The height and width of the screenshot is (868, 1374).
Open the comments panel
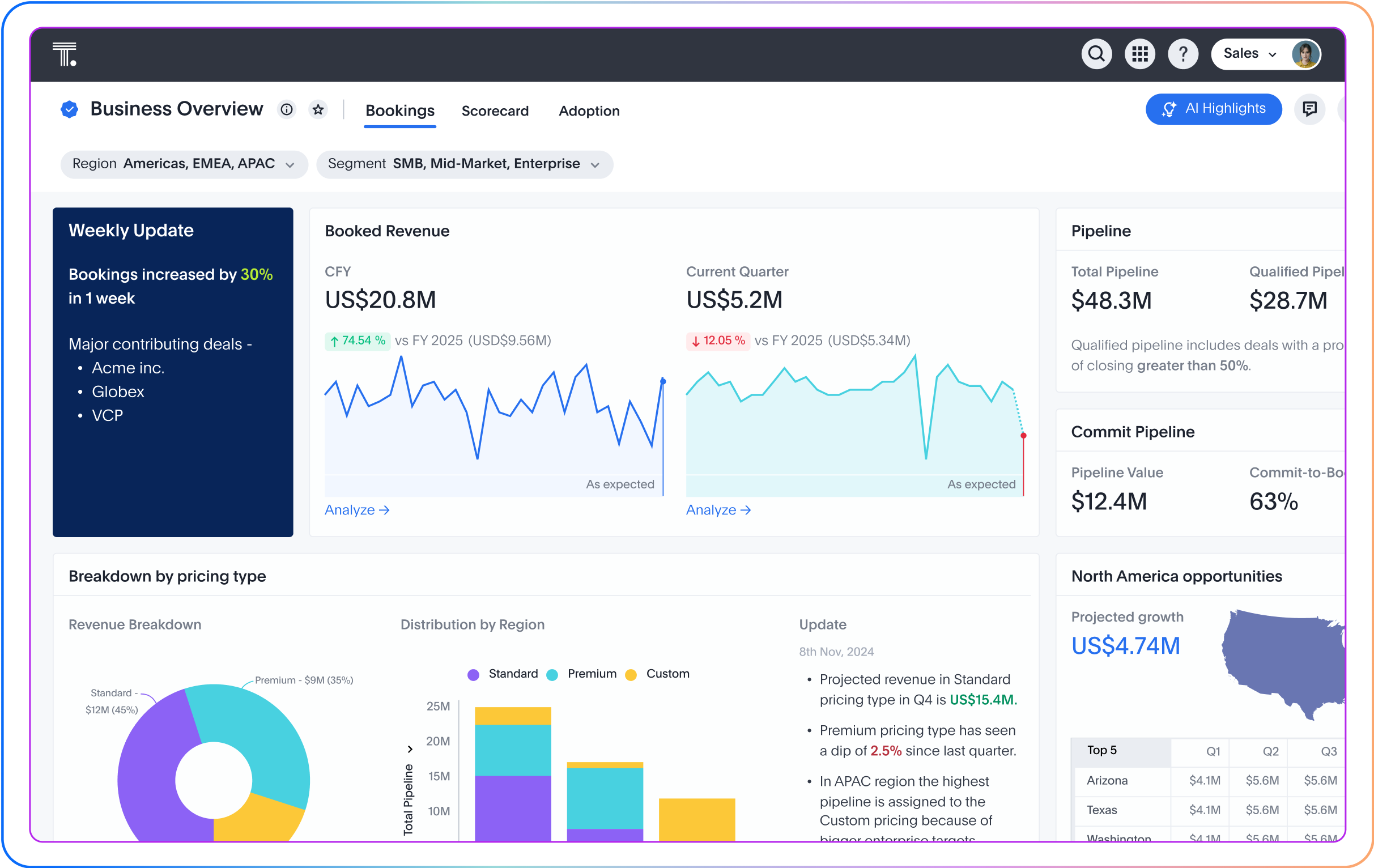point(1309,109)
